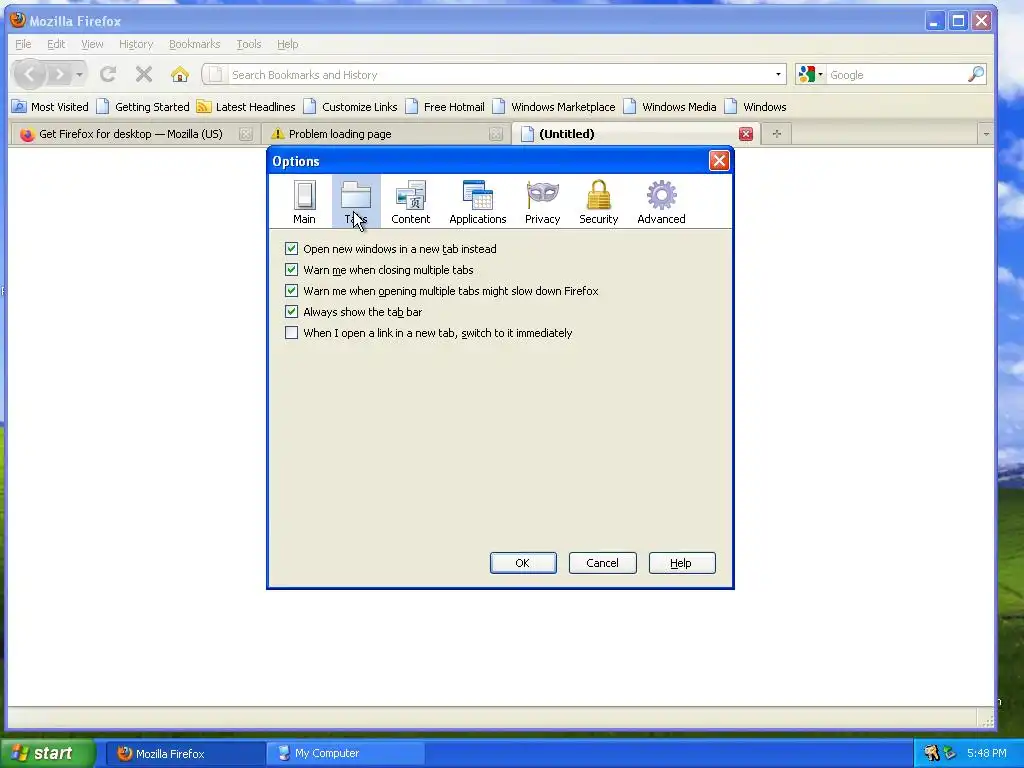1024x768 pixels.
Task: Toggle Warn me when closing multiple tabs
Action: (291, 270)
